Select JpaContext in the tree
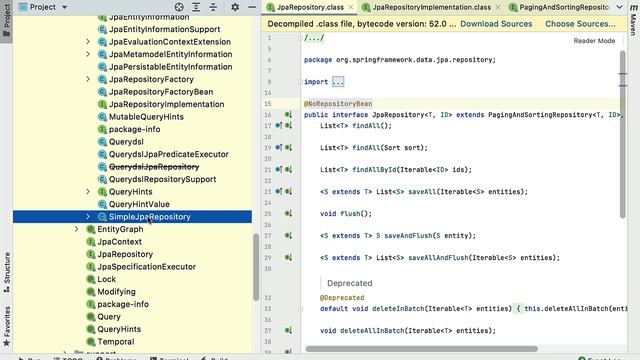Image resolution: width=640 pixels, height=360 pixels. click(x=119, y=242)
